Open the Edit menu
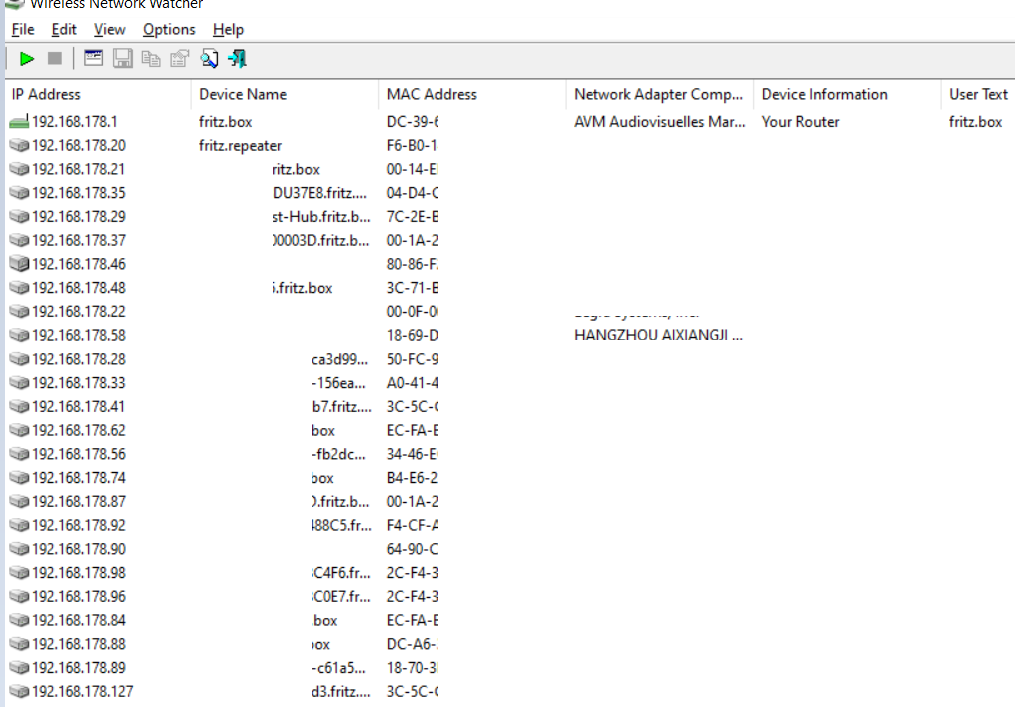 (64, 29)
